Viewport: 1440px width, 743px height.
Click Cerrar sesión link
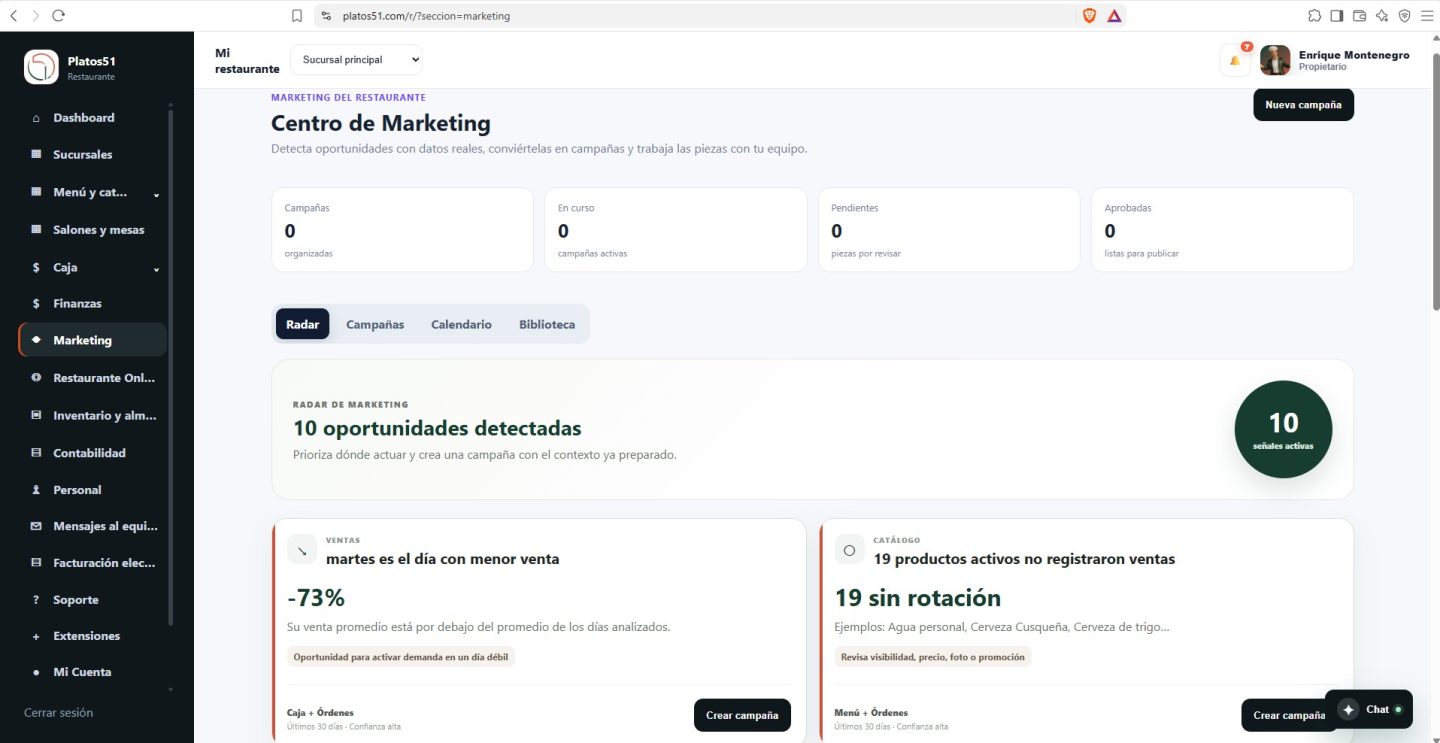click(59, 713)
